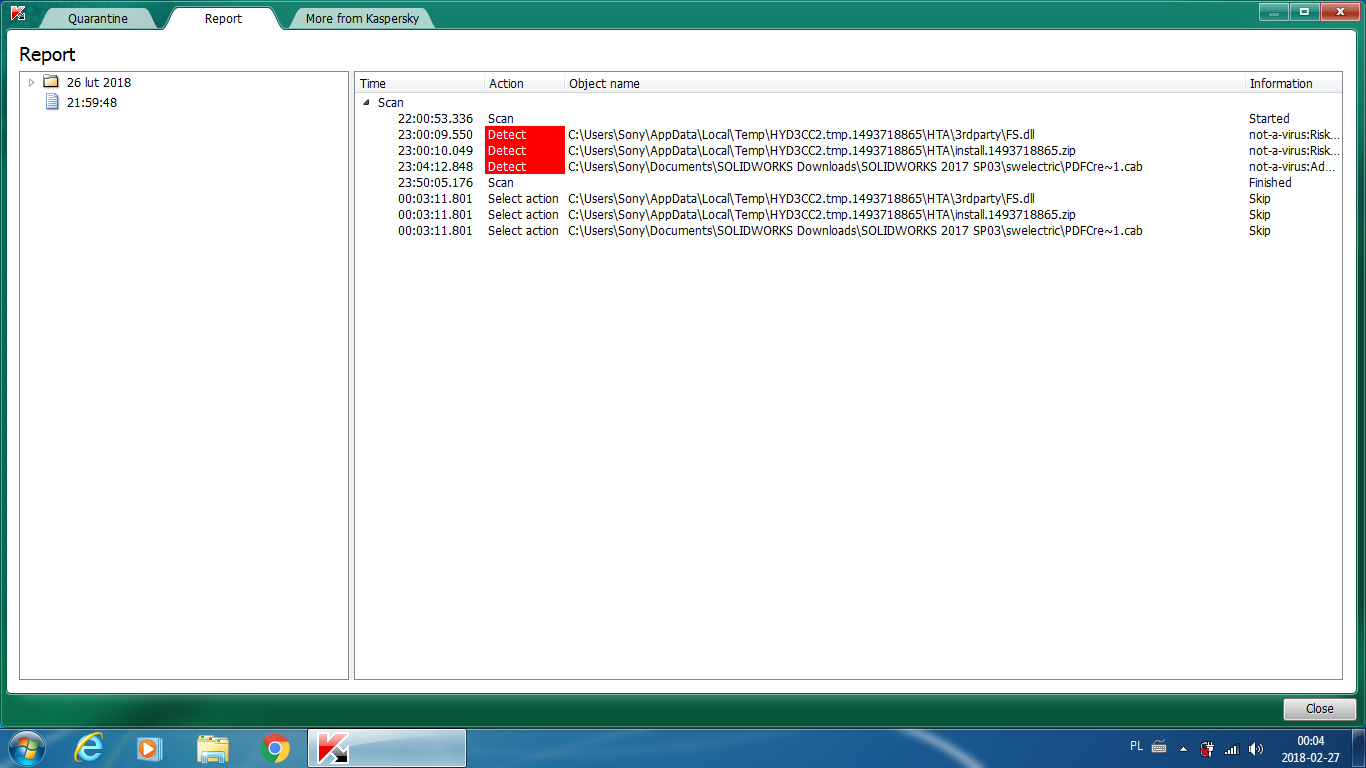Click the PDFCre~1.cab path at 23:04:12.848
Viewport: 1366px width, 768px height.
[x=855, y=166]
